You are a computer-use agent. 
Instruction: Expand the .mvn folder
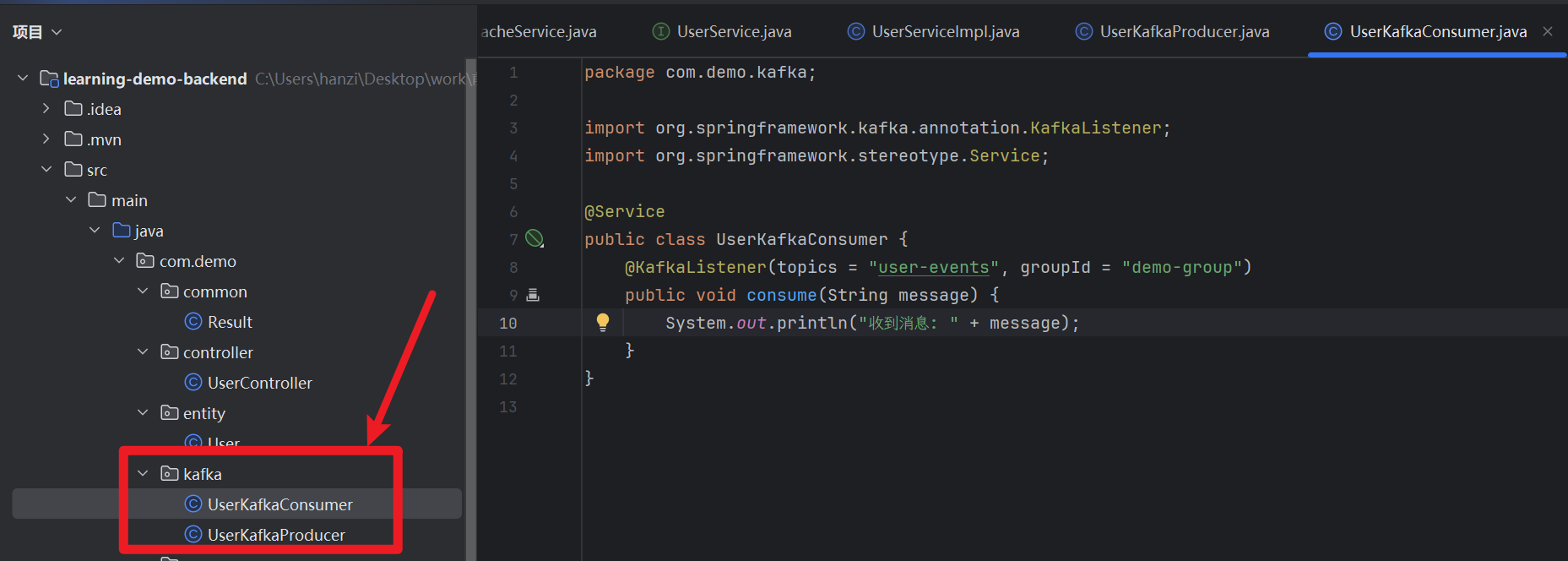point(46,139)
